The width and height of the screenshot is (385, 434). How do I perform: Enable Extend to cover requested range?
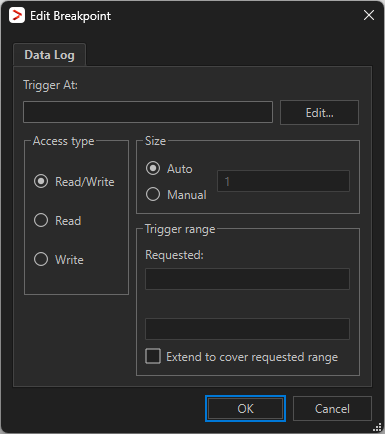pyautogui.click(x=242, y=357)
